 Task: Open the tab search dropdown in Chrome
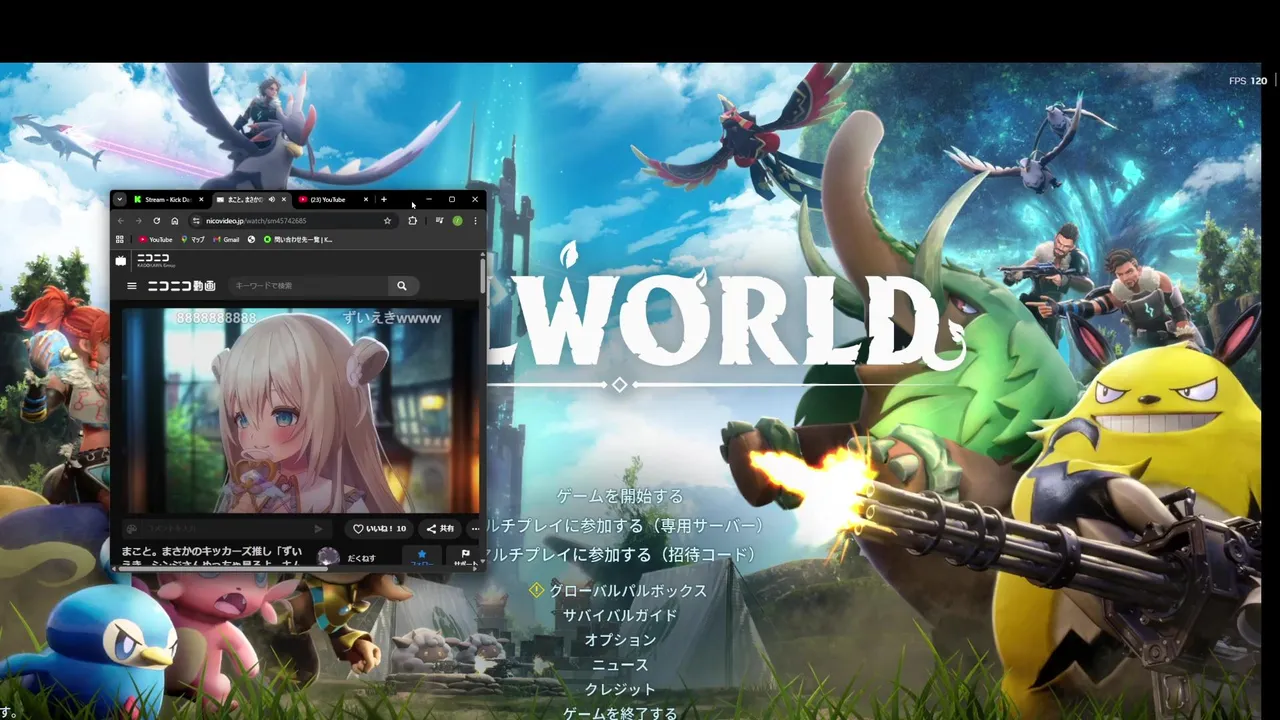click(x=120, y=200)
